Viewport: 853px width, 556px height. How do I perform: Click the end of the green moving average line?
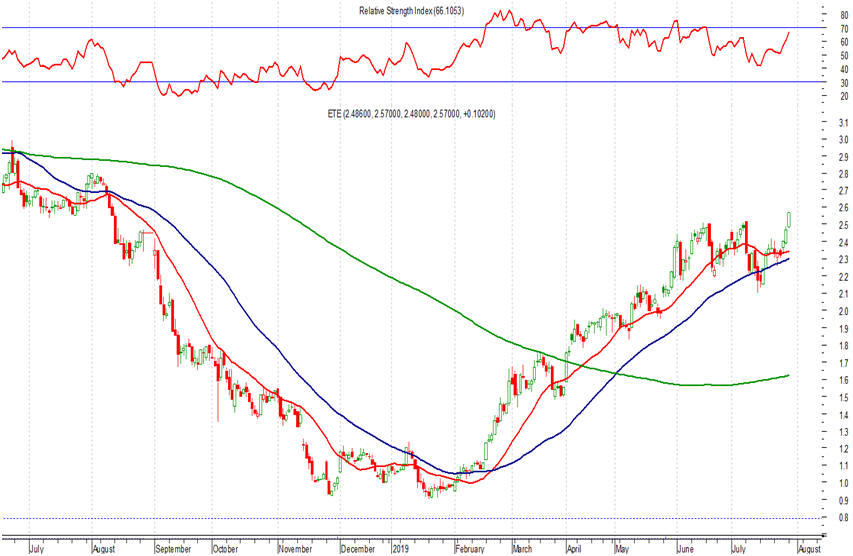coord(788,375)
